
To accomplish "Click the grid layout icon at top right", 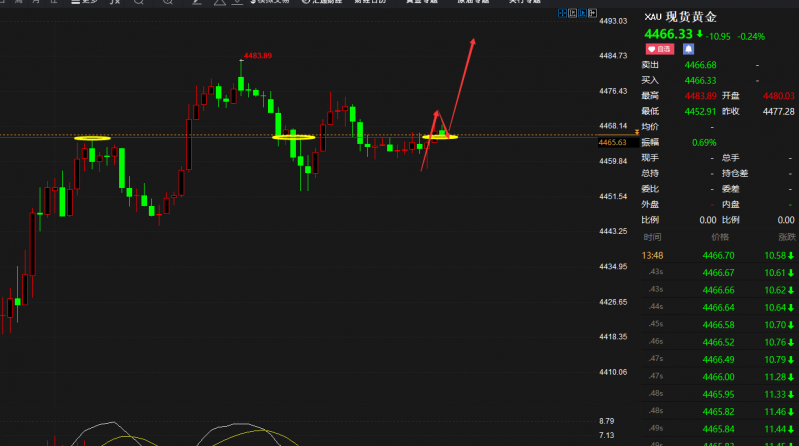I will pyautogui.click(x=565, y=14).
